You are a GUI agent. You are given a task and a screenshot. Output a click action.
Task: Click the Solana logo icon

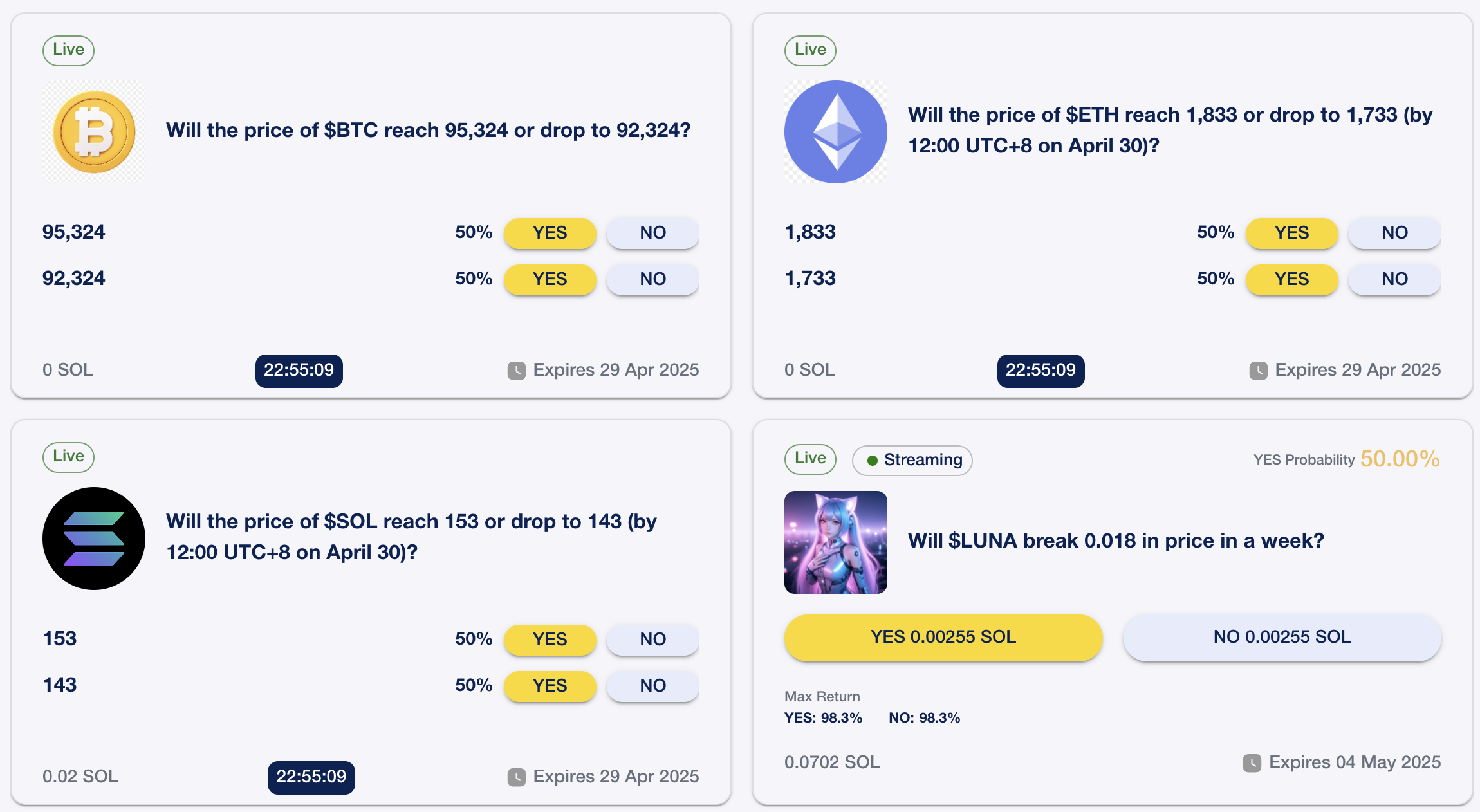point(94,539)
